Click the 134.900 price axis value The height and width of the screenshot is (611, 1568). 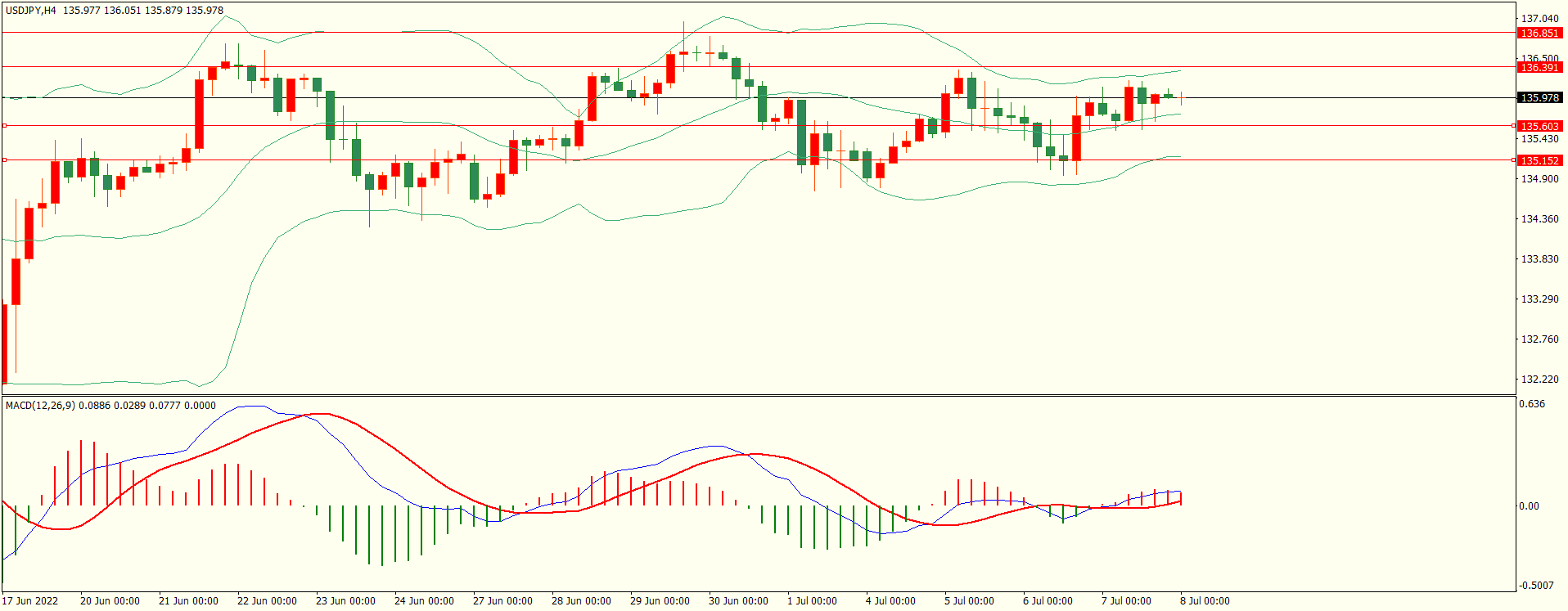1539,179
